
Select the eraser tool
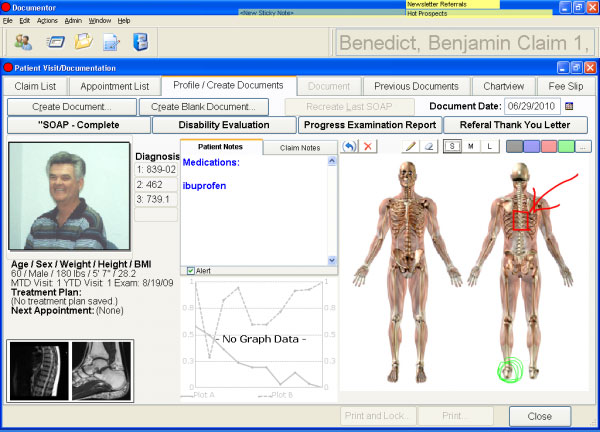pos(429,146)
